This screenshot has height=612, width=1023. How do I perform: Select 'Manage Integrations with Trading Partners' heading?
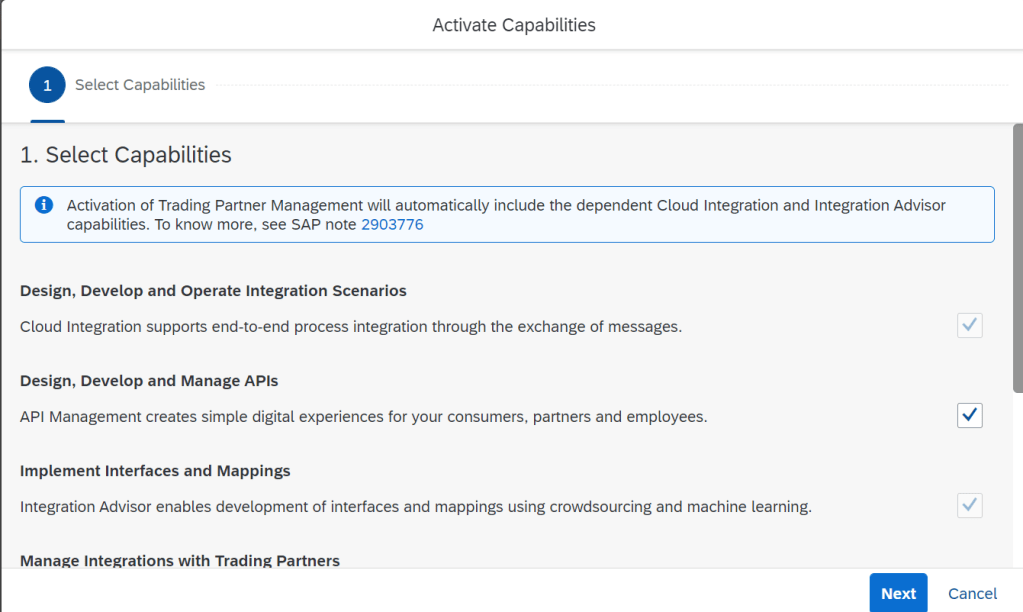[x=180, y=561]
